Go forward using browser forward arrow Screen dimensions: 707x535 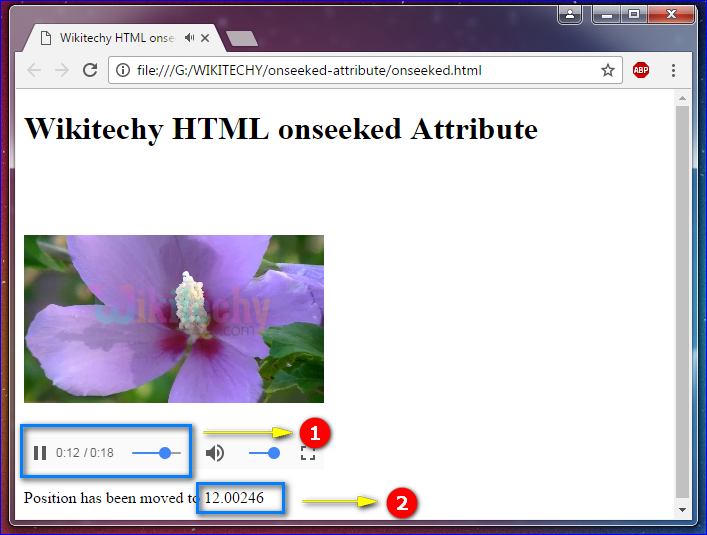(61, 70)
